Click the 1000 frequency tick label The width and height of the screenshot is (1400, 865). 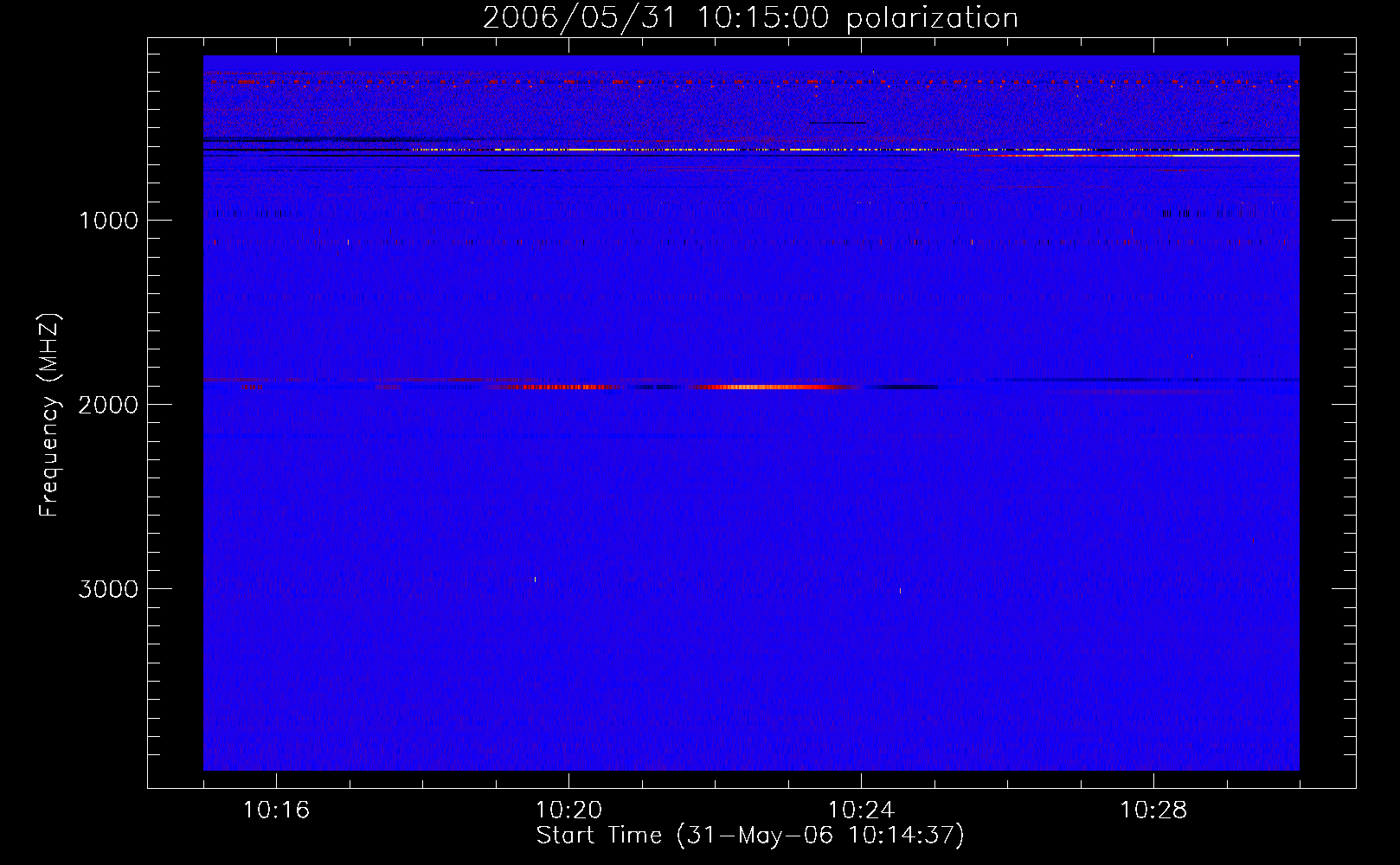[x=108, y=221]
